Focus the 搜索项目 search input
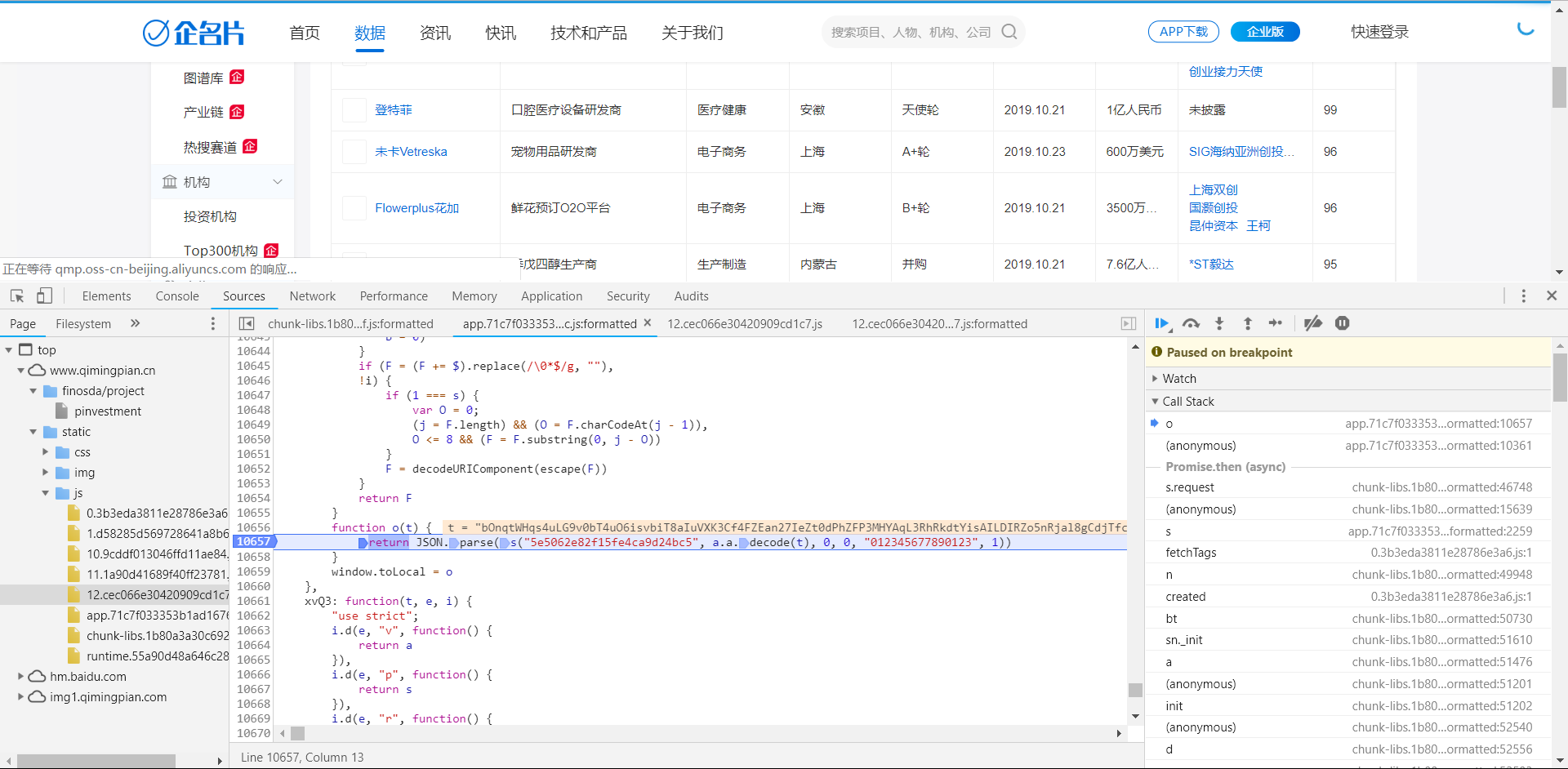 911,32
